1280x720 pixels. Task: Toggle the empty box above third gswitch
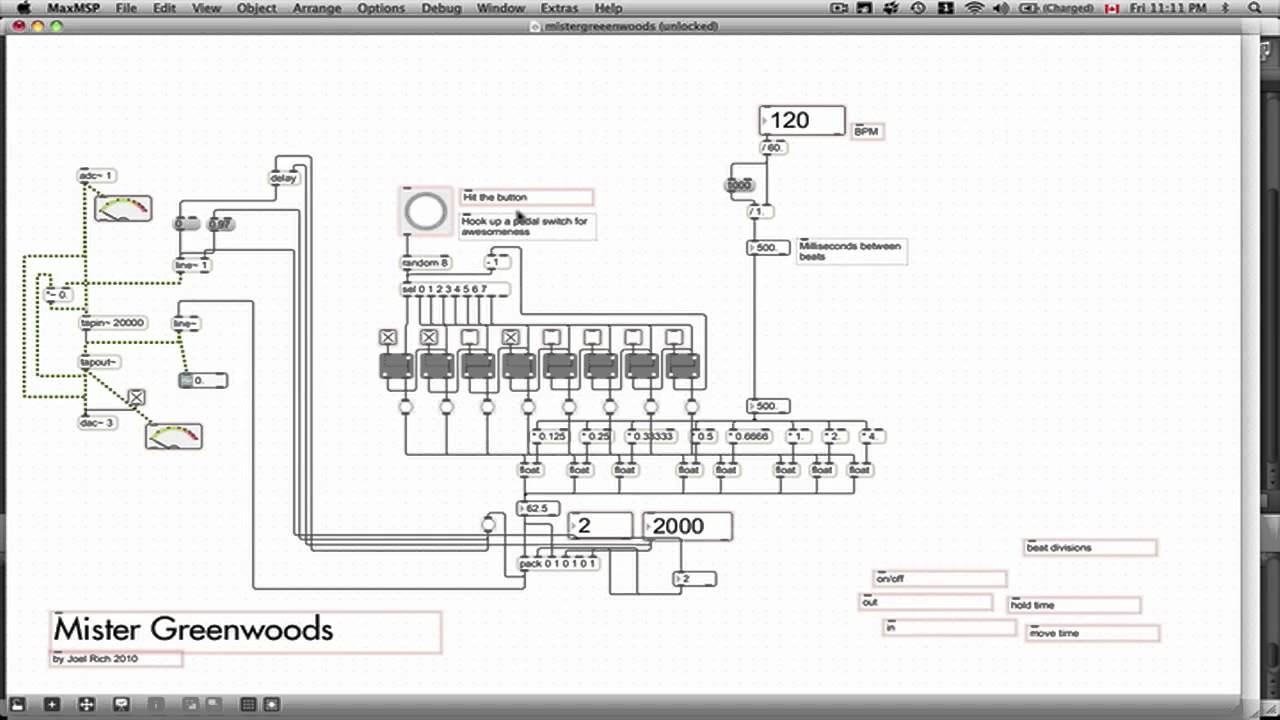point(470,337)
